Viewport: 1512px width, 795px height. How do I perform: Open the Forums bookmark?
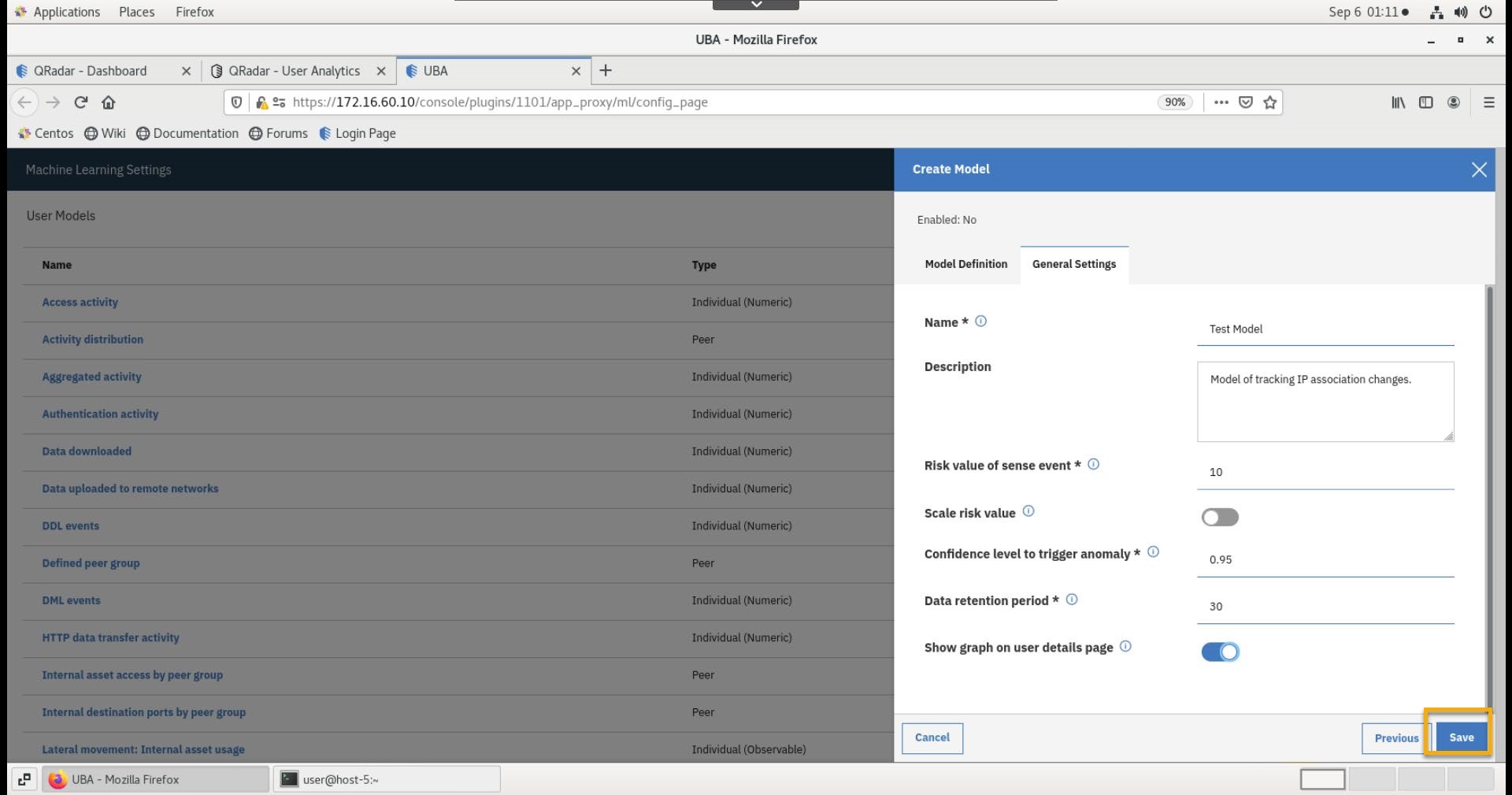click(278, 133)
